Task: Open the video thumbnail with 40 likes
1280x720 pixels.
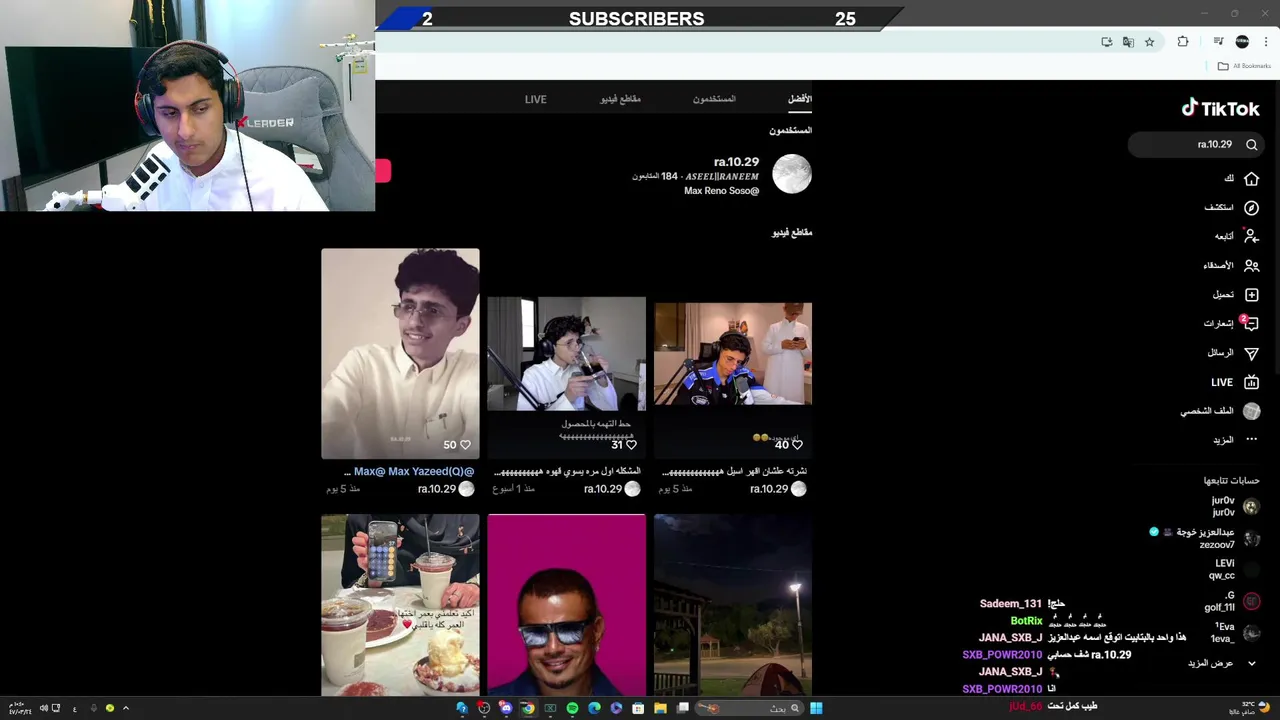Action: pyautogui.click(x=733, y=353)
